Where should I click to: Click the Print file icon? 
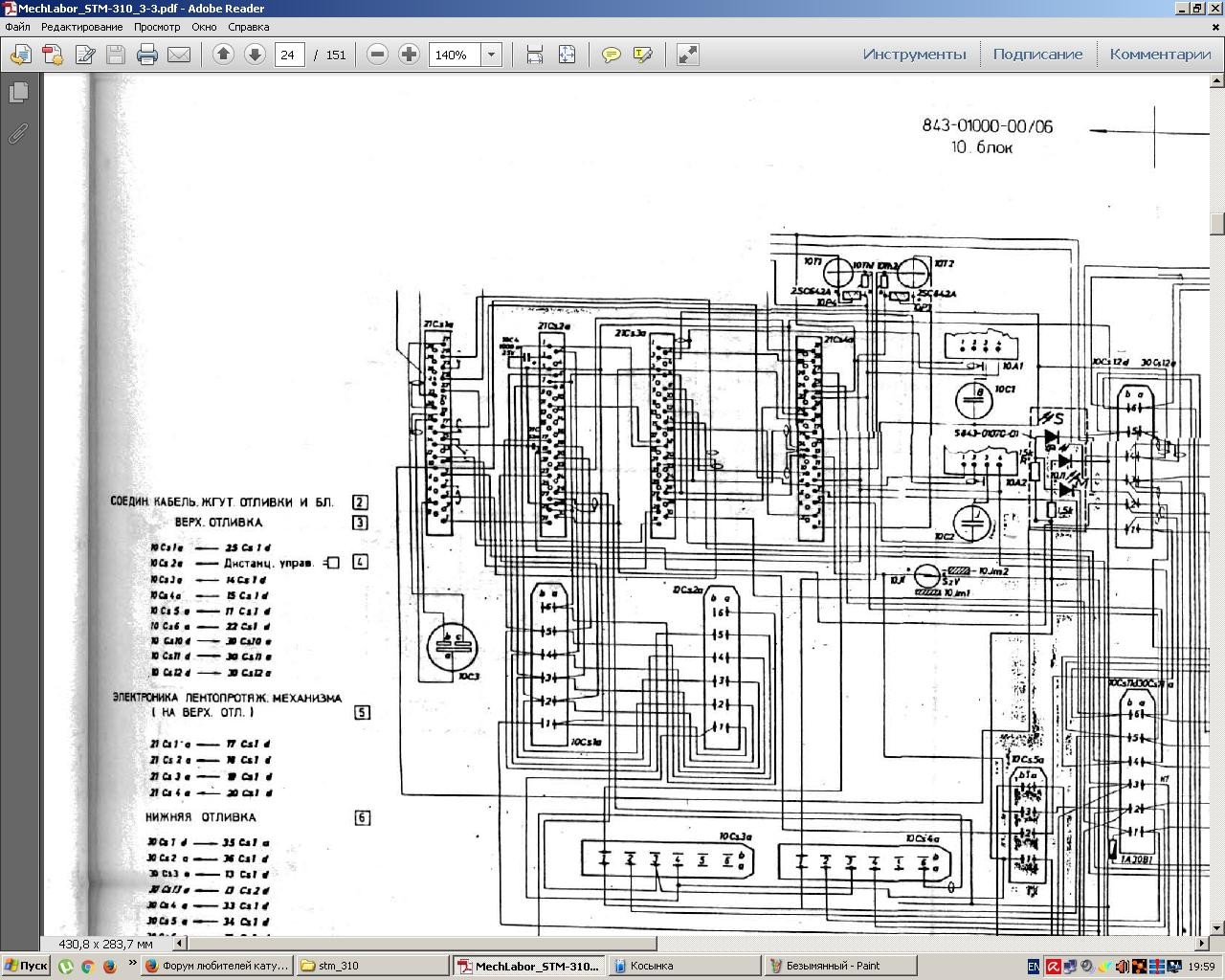146,55
